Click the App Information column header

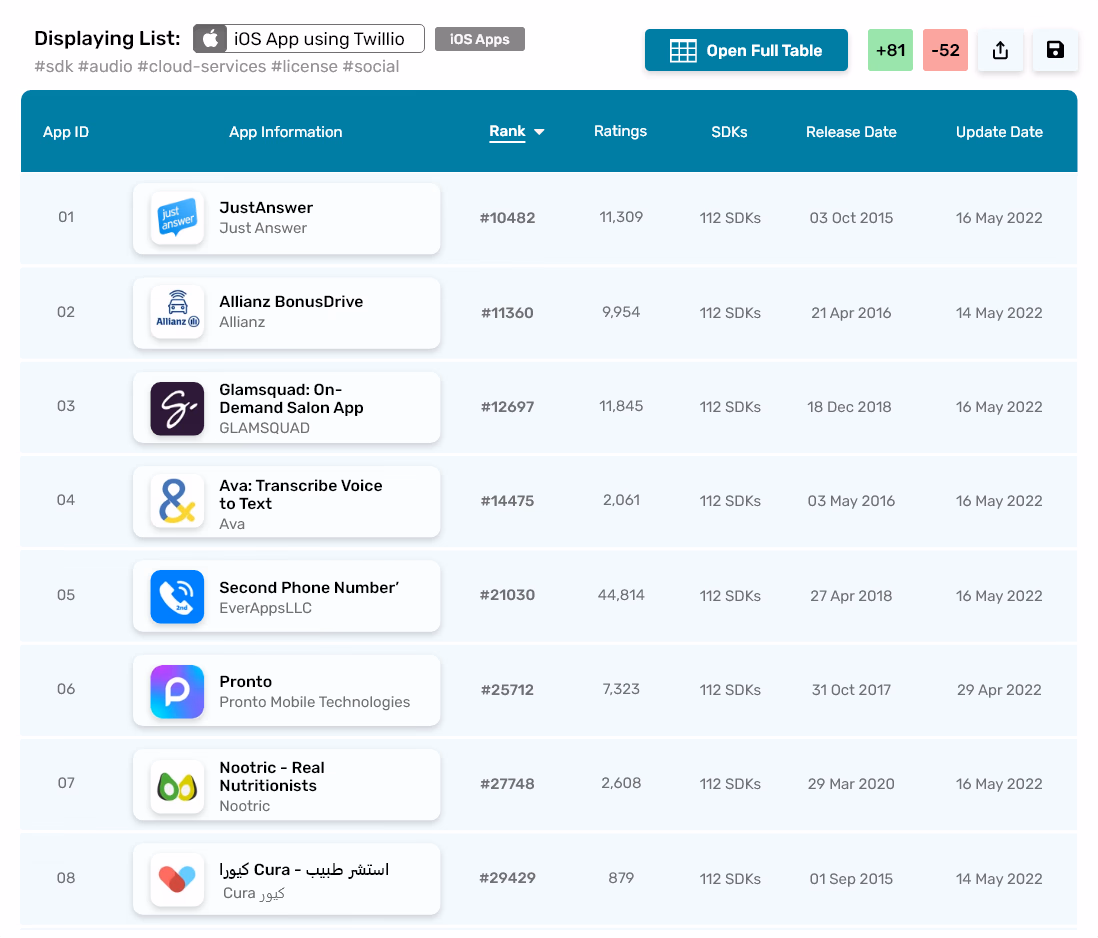(286, 132)
